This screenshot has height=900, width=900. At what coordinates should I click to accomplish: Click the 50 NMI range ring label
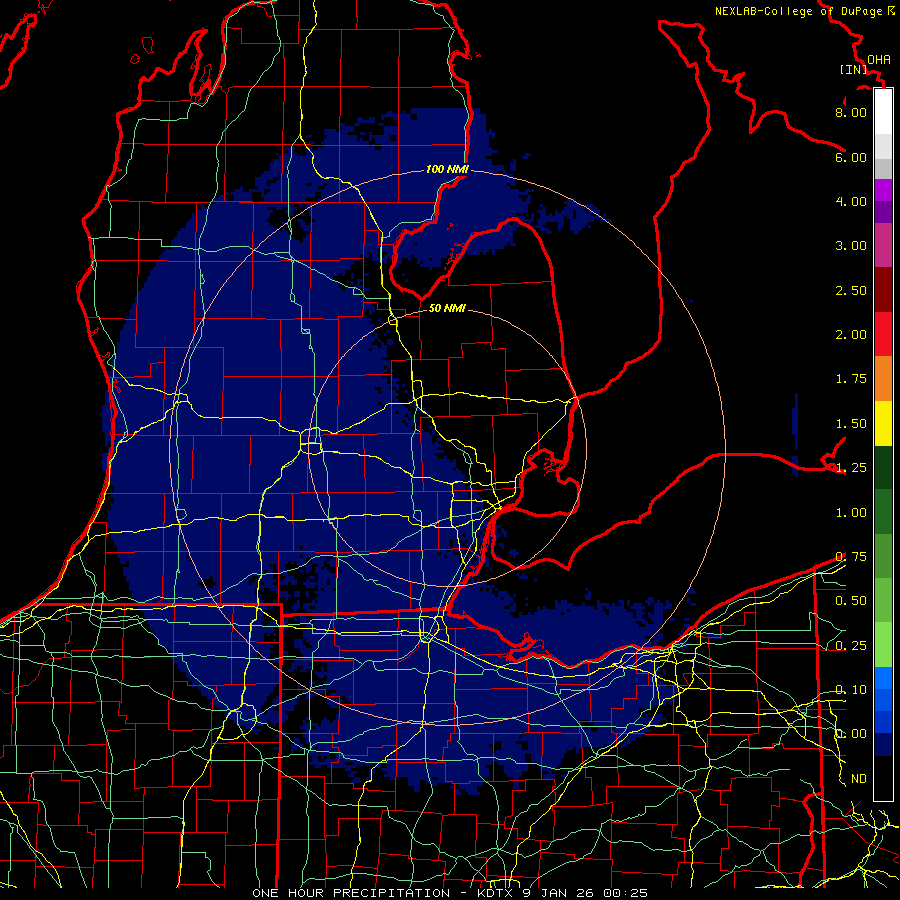pyautogui.click(x=447, y=308)
